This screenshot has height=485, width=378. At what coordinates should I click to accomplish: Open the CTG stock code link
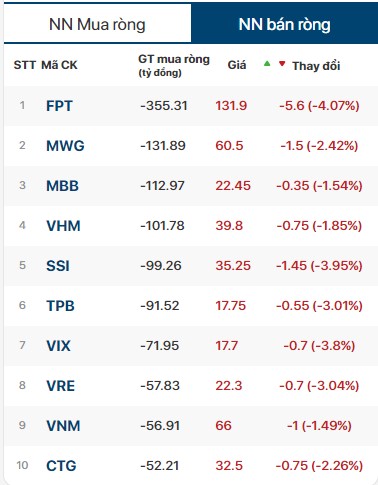pyautogui.click(x=61, y=466)
